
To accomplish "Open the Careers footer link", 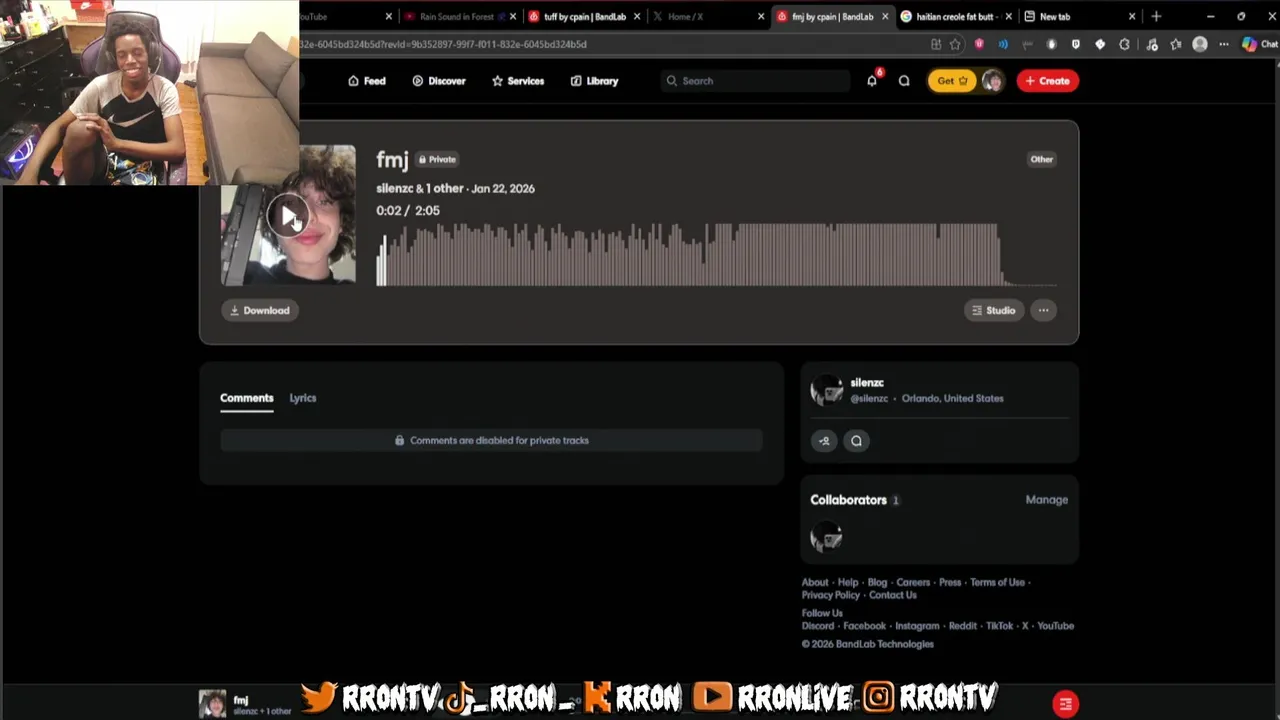I will pyautogui.click(x=913, y=582).
